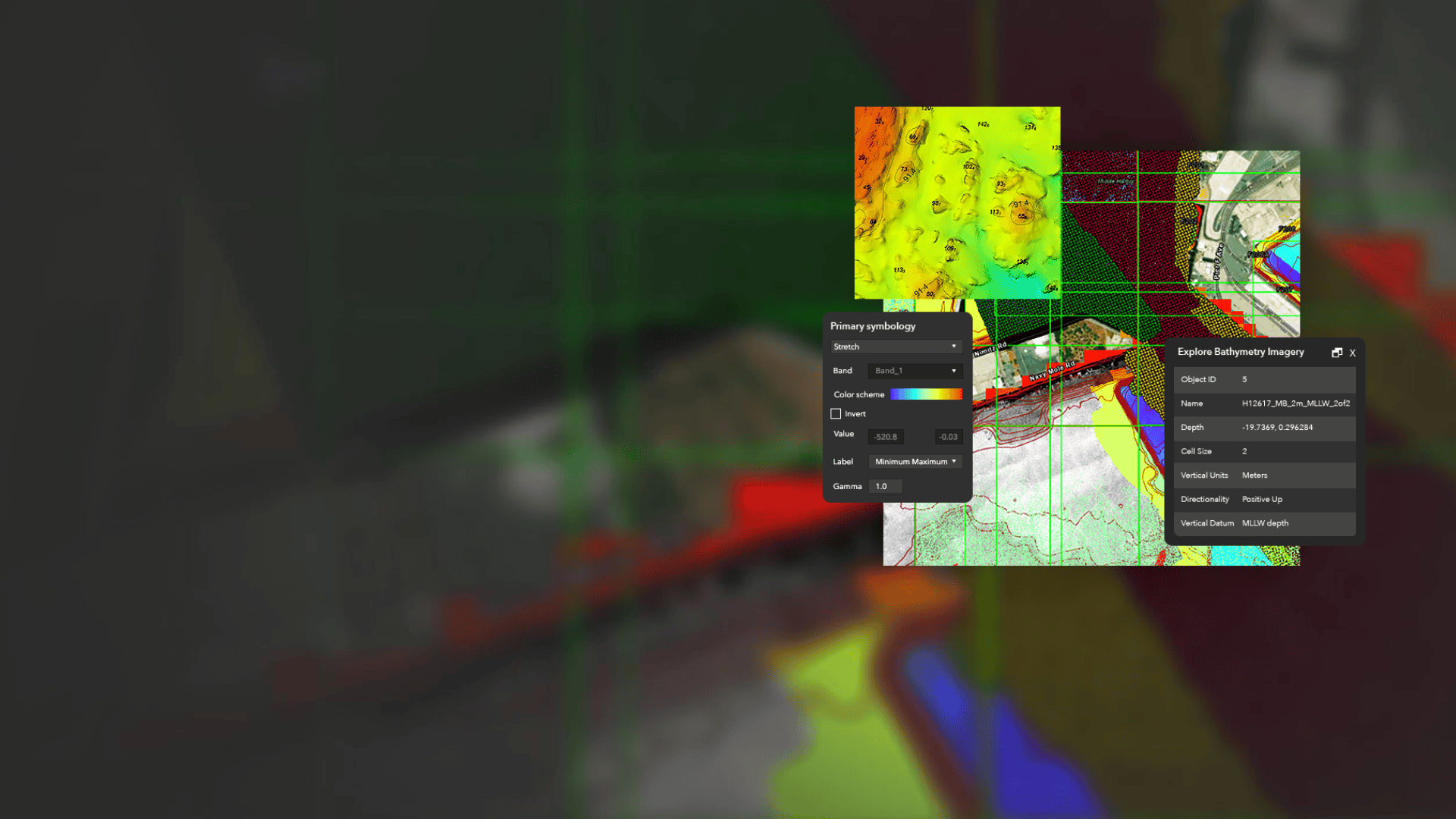The image size is (1456, 819).
Task: Click the Color scheme gradient ramp
Action: tap(926, 394)
